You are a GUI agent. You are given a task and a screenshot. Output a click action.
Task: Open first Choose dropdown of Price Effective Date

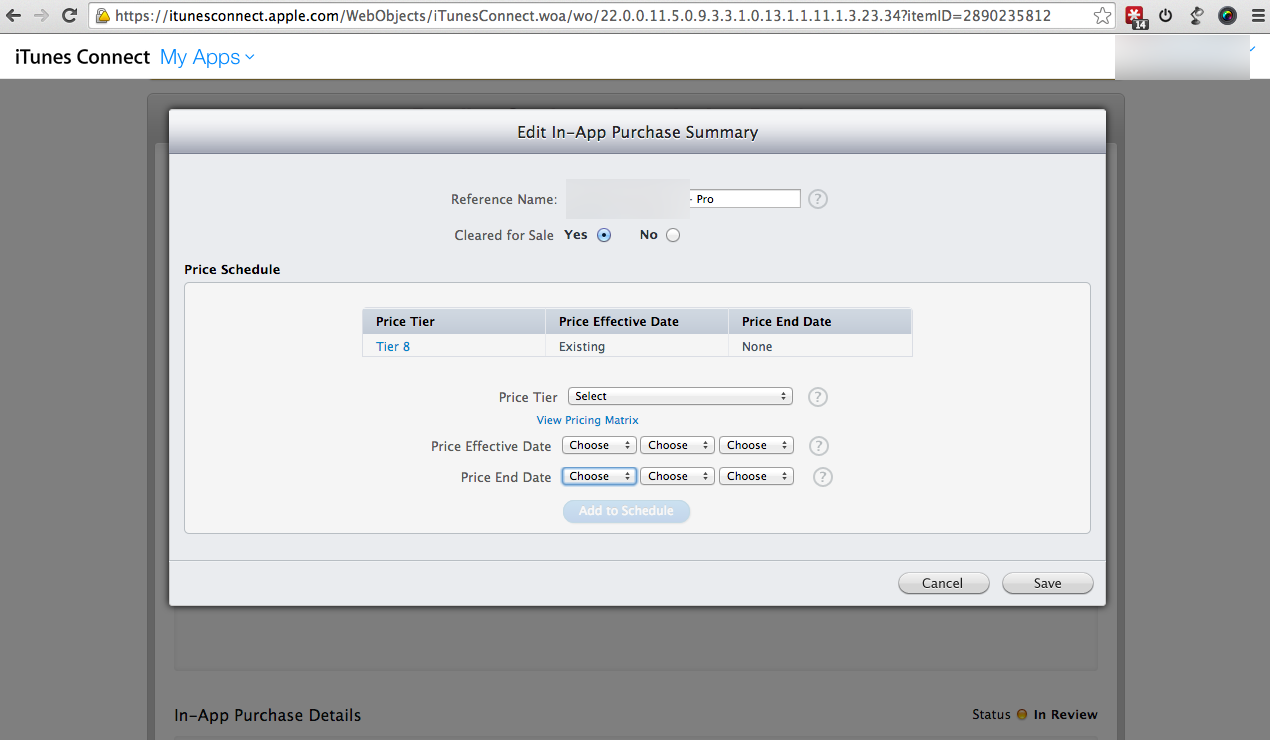599,445
